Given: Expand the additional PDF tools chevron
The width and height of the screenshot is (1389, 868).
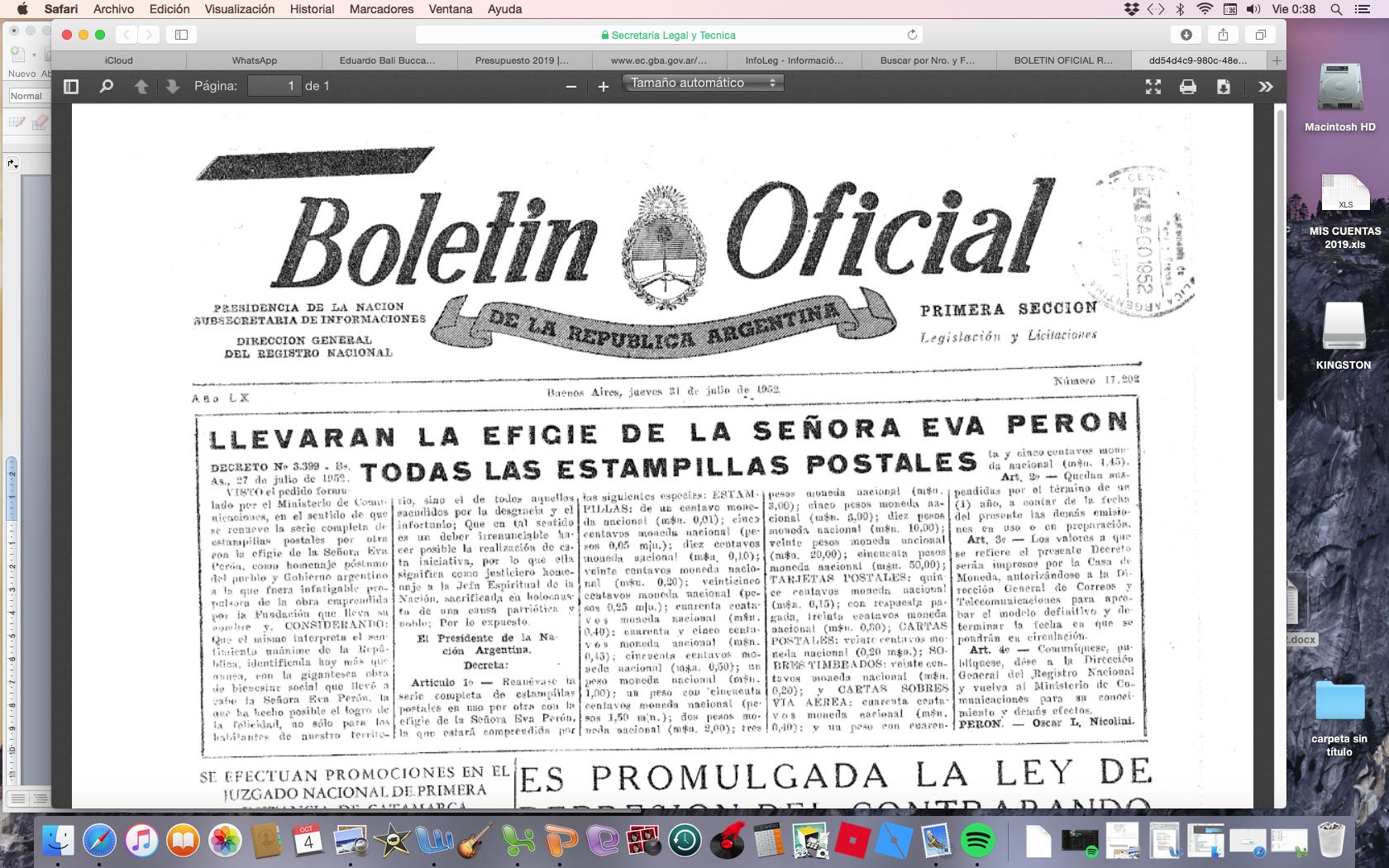Looking at the screenshot, I should pos(1265,87).
